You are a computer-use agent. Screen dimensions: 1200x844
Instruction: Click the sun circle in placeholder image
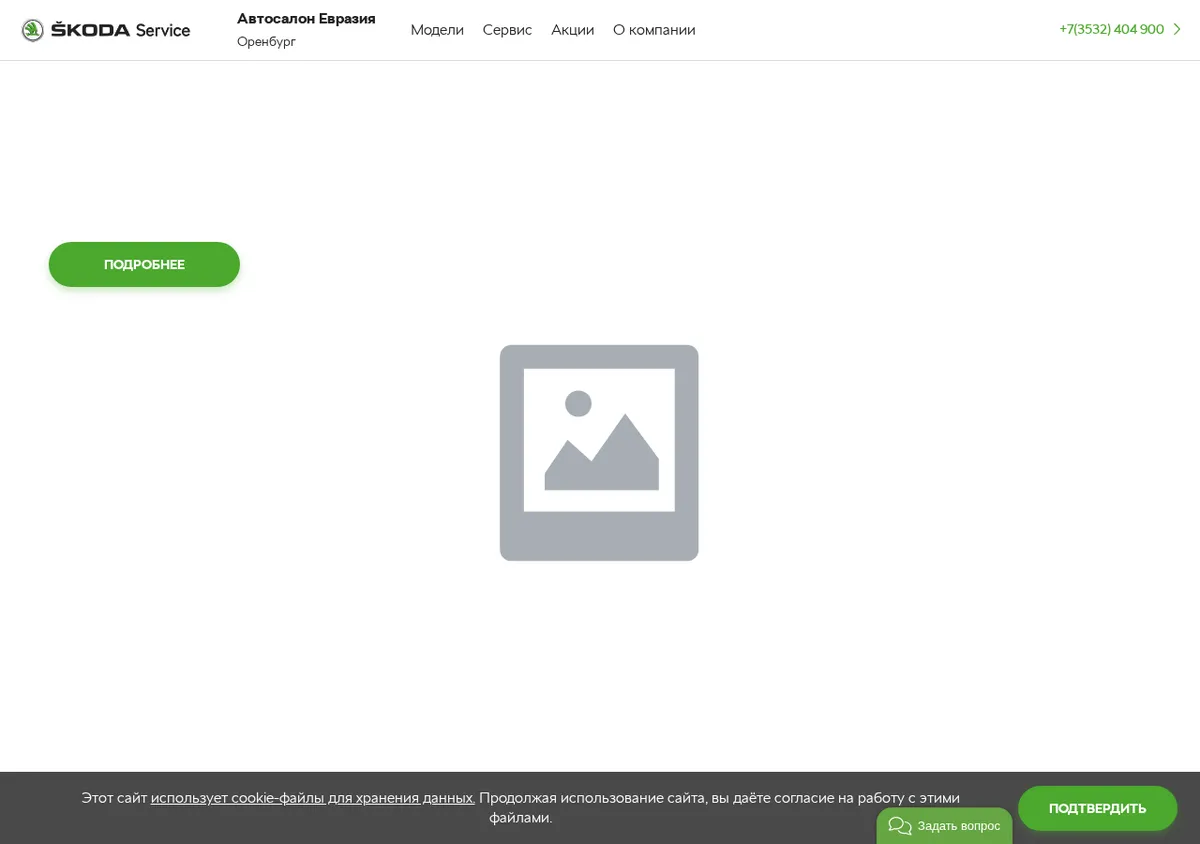pos(579,404)
